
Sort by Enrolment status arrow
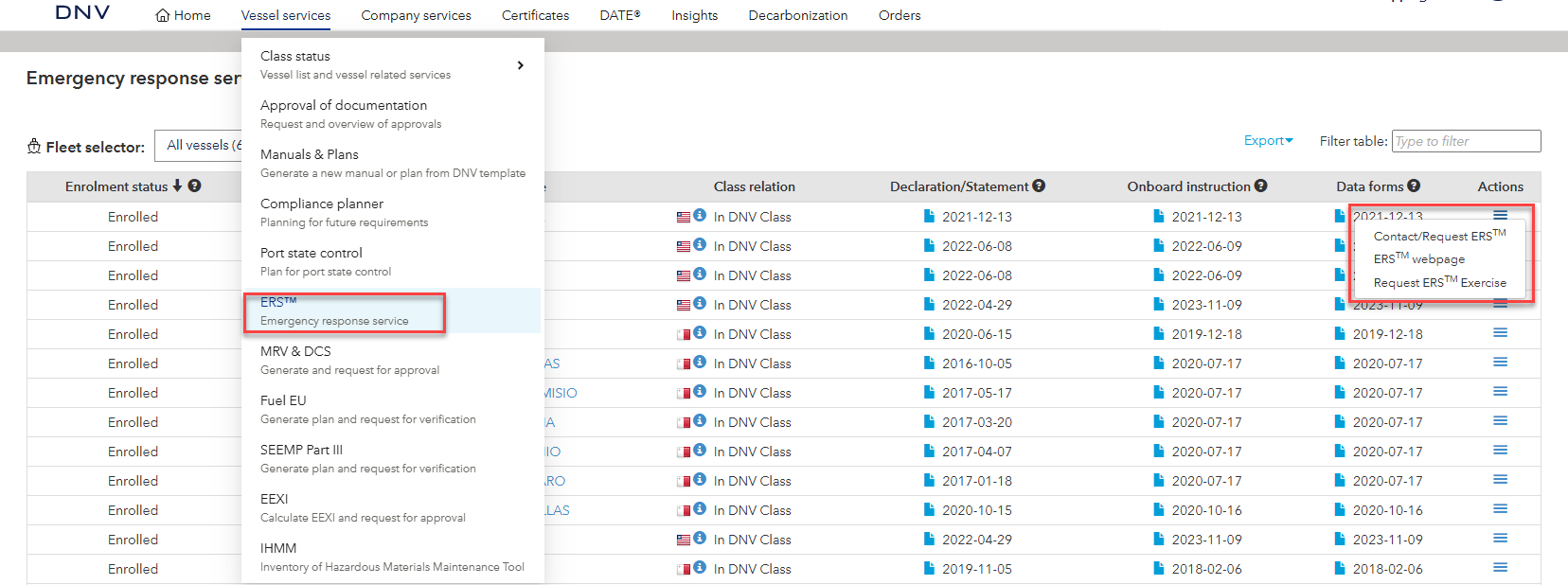(x=177, y=186)
